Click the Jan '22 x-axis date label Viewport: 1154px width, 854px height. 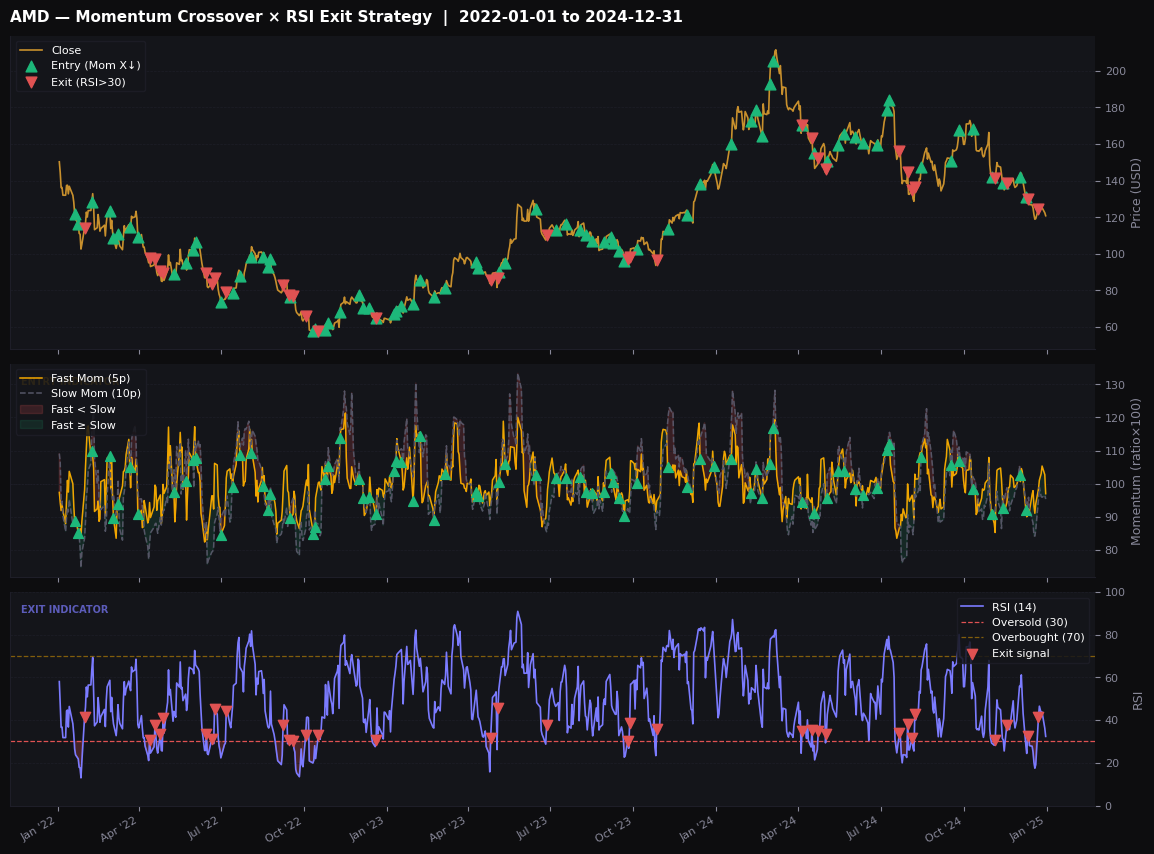click(38, 829)
